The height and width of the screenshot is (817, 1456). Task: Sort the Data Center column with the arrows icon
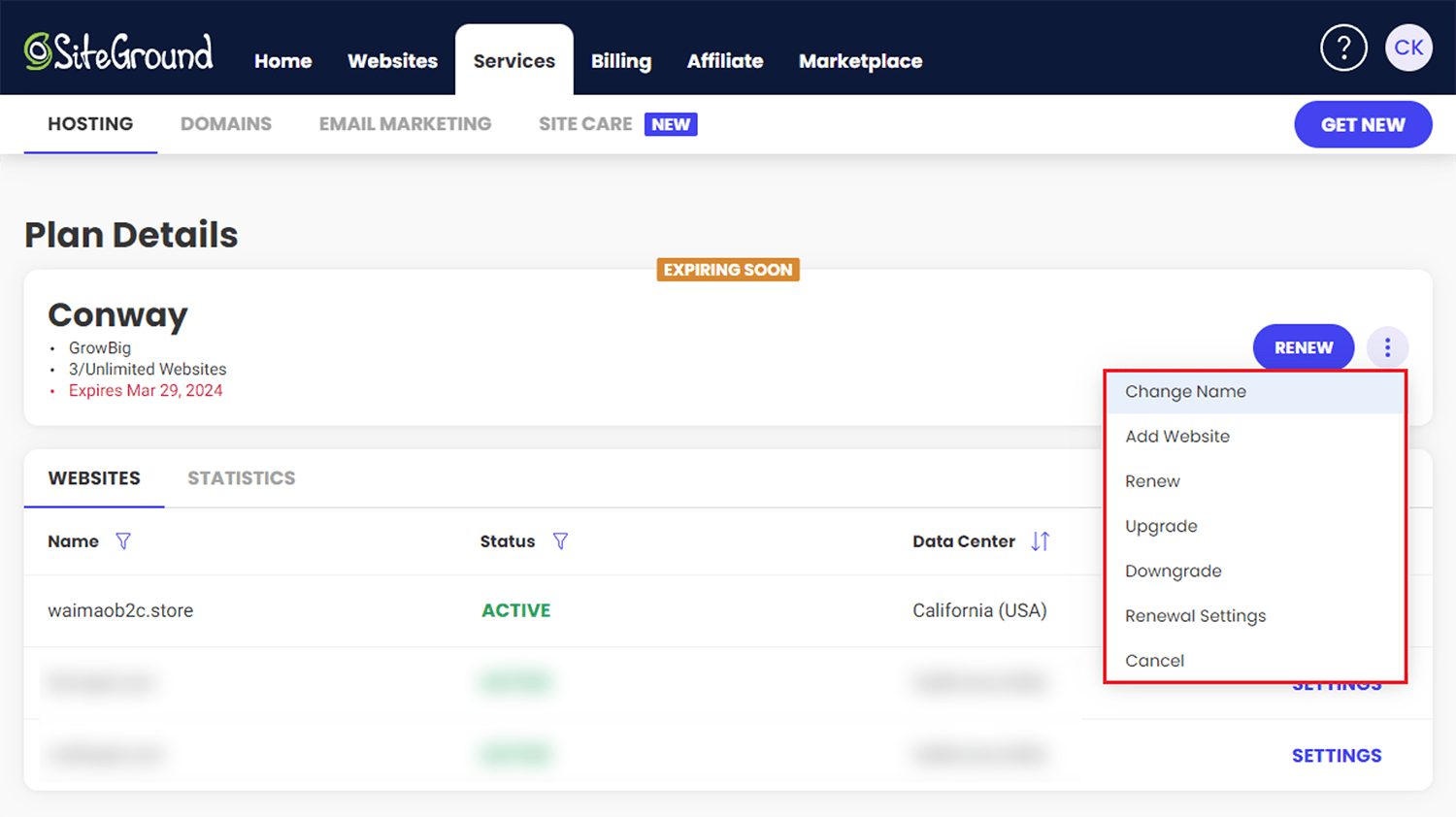point(1040,541)
